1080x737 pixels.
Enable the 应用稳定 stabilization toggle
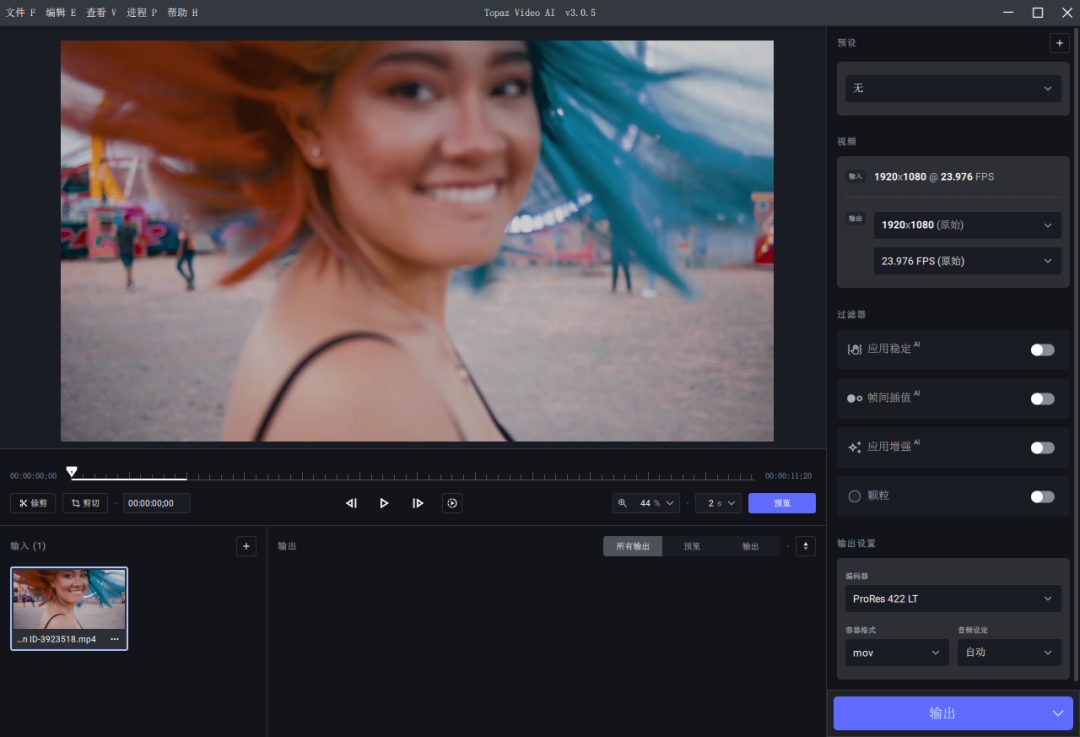pyautogui.click(x=1042, y=350)
